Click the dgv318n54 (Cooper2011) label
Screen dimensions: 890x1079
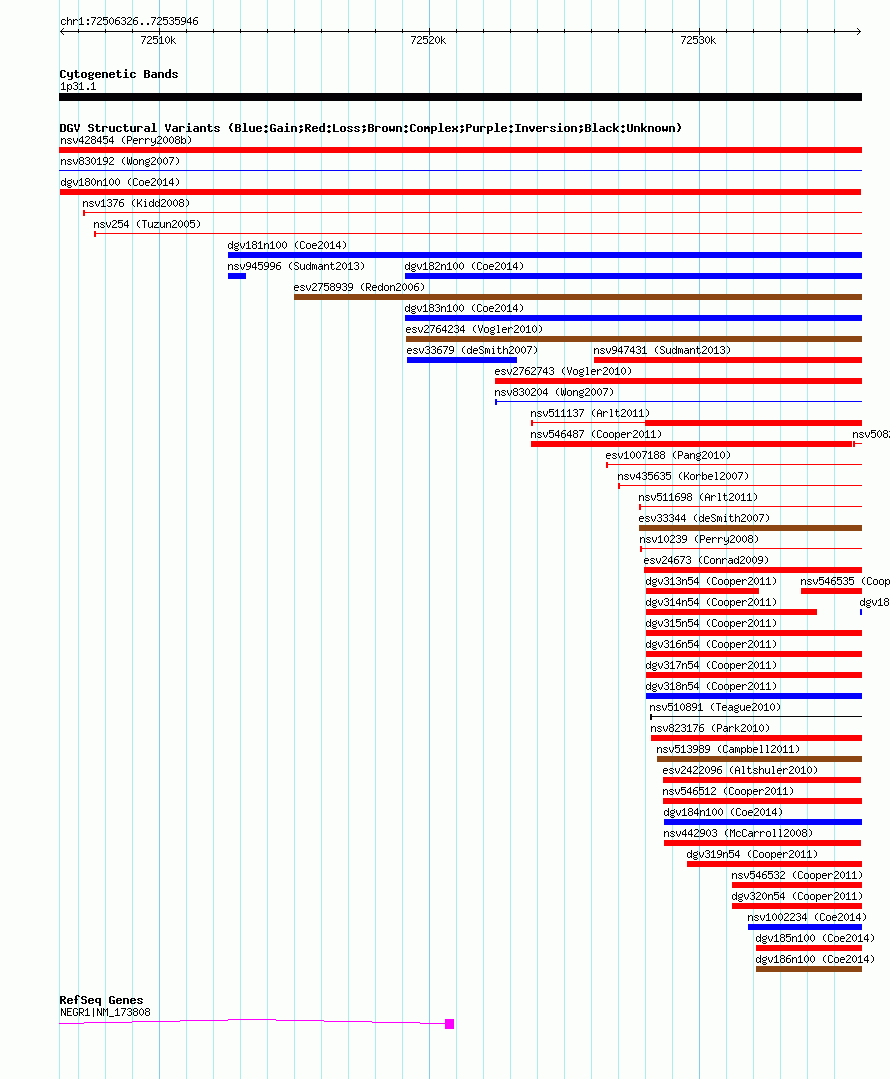point(711,686)
